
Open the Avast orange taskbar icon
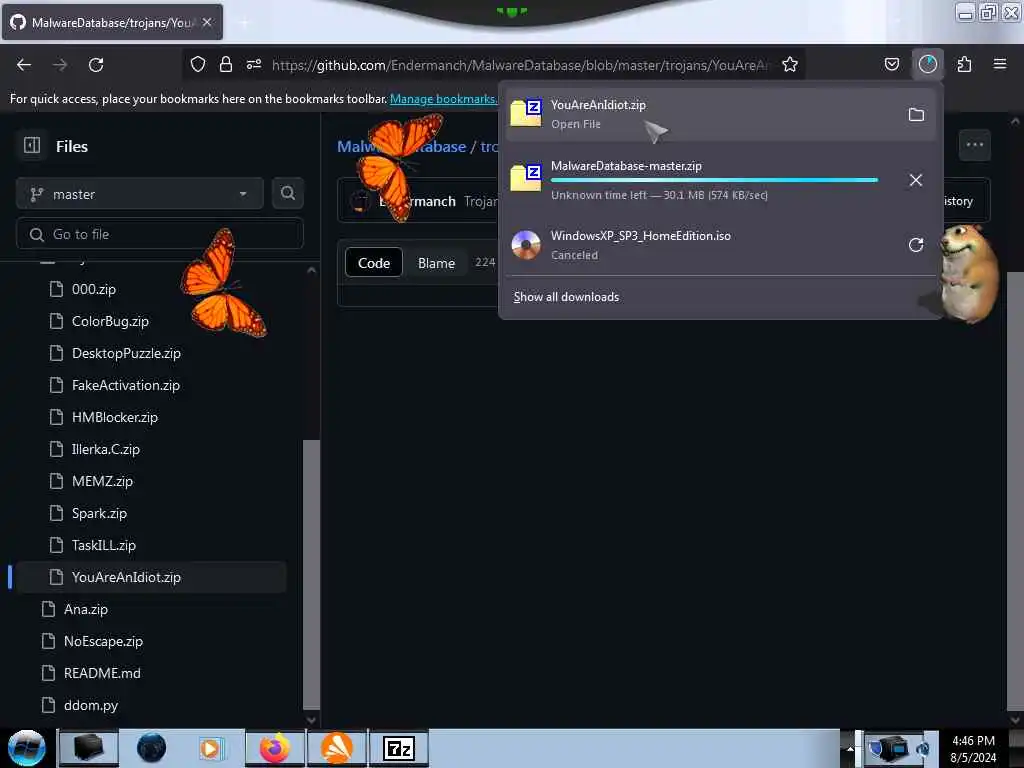pyautogui.click(x=337, y=748)
